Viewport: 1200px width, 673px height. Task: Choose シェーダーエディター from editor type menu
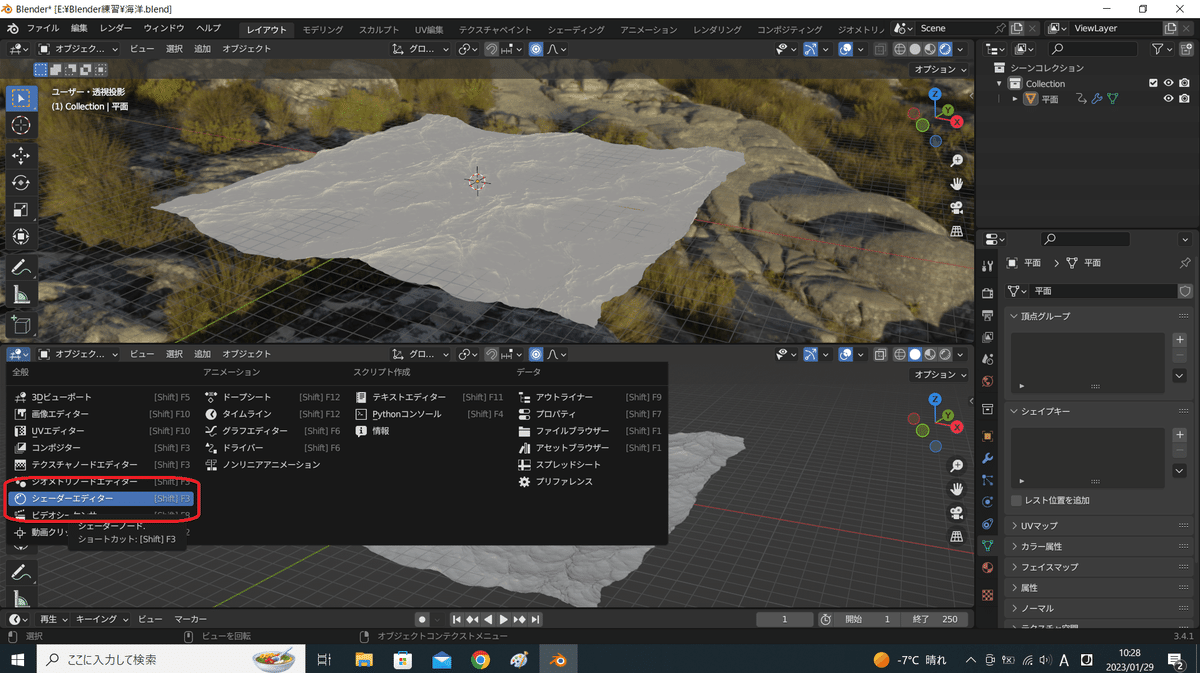pos(100,498)
